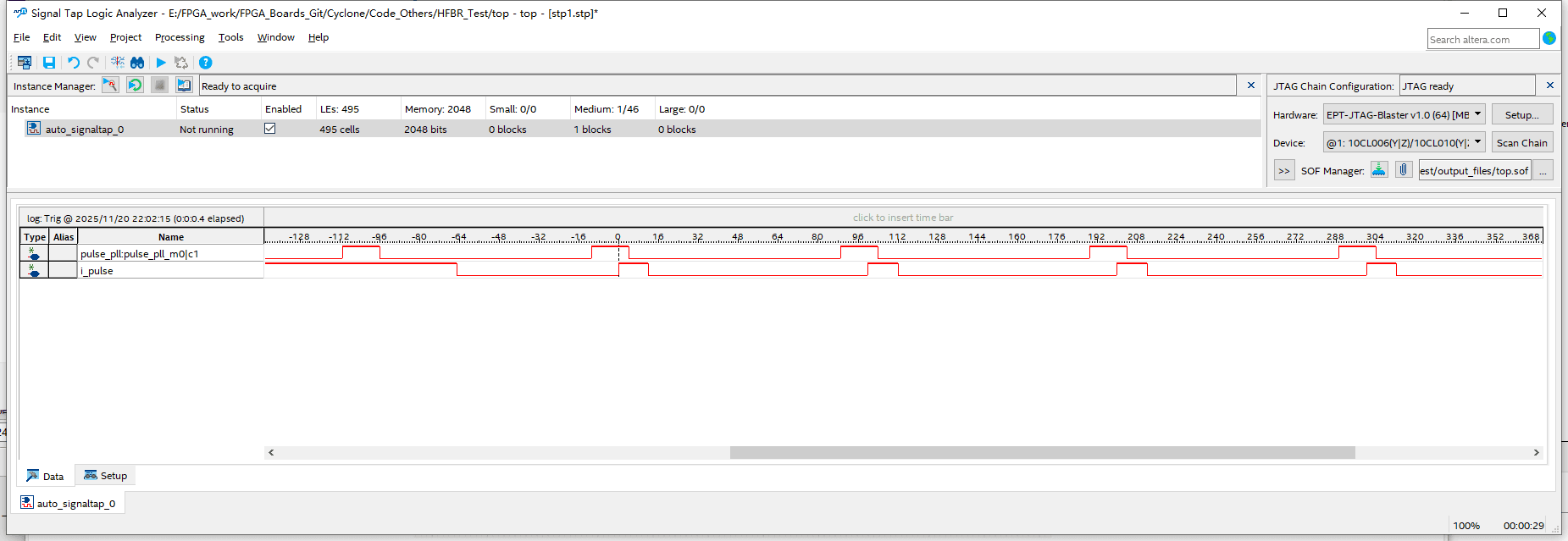The image size is (1568, 541).
Task: Click the Read Data icon in Instance Manager
Action: [184, 86]
